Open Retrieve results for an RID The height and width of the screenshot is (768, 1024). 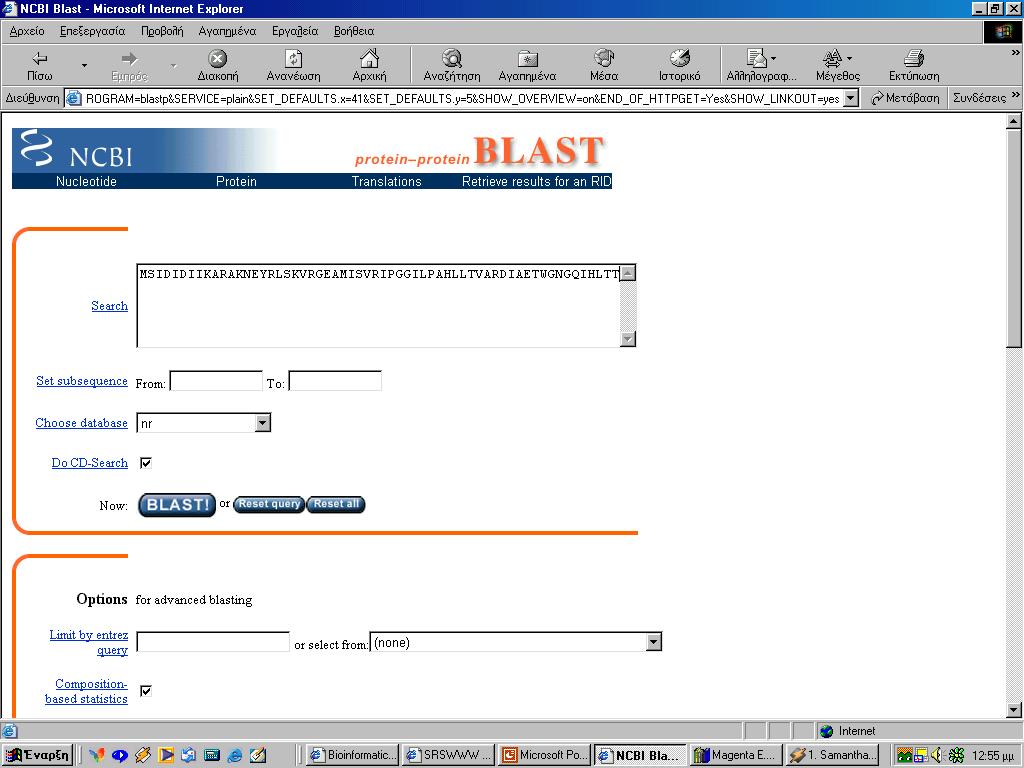[536, 182]
